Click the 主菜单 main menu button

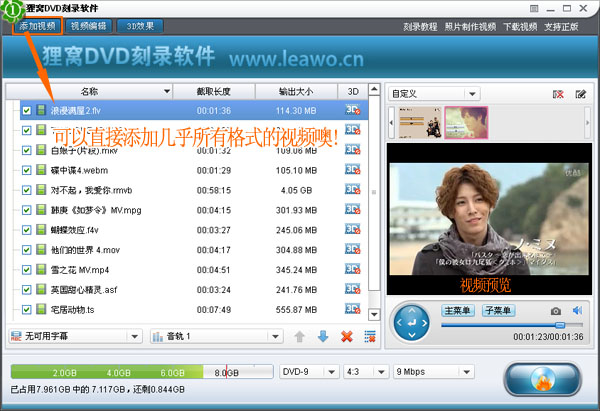(458, 310)
